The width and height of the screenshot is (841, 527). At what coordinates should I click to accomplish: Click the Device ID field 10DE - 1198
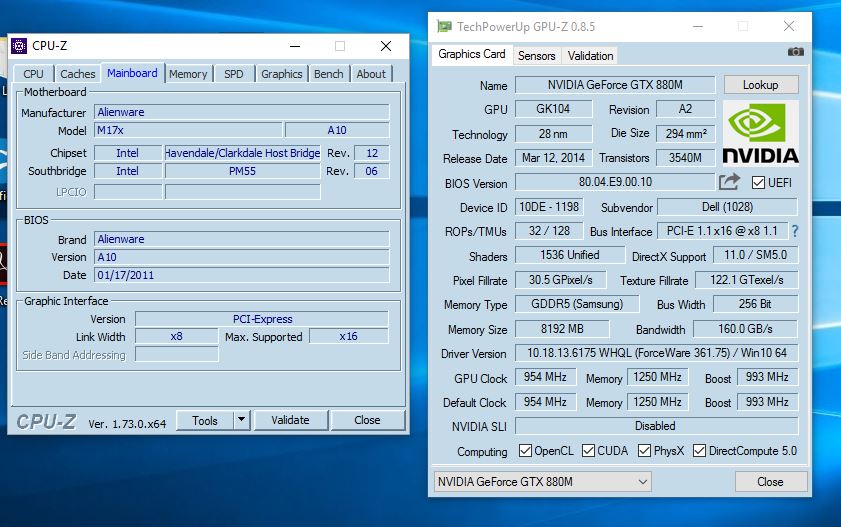point(549,207)
